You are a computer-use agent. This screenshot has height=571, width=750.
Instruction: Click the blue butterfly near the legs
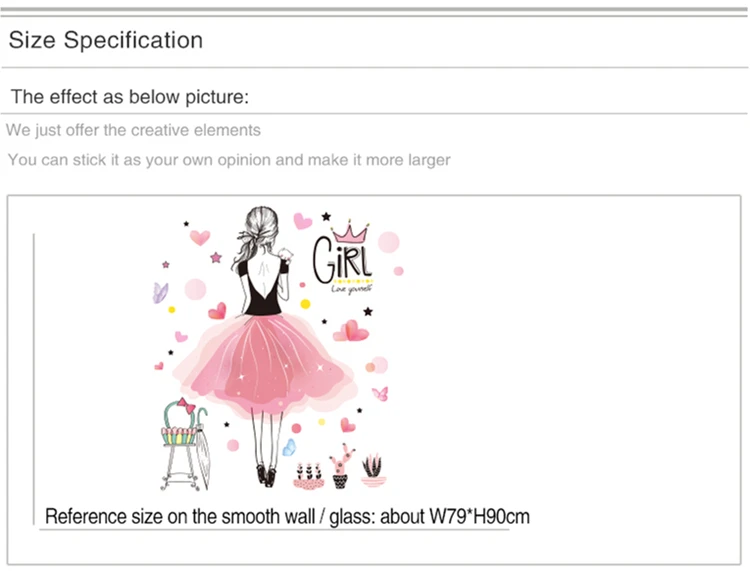coord(289,448)
